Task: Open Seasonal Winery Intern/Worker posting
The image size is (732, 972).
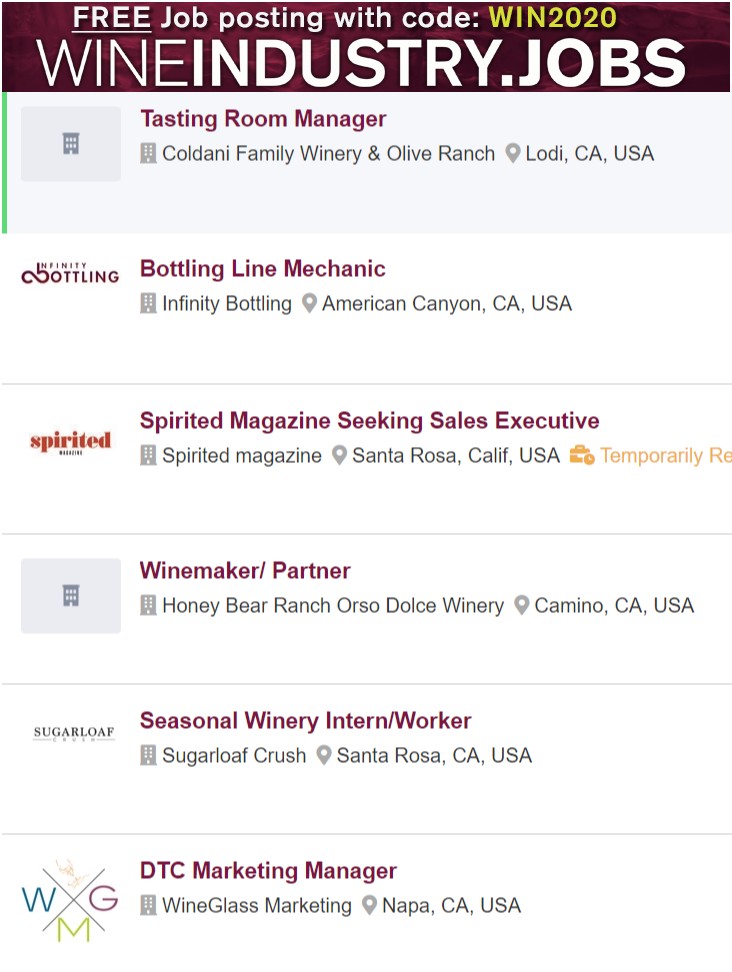Action: pyautogui.click(x=305, y=721)
